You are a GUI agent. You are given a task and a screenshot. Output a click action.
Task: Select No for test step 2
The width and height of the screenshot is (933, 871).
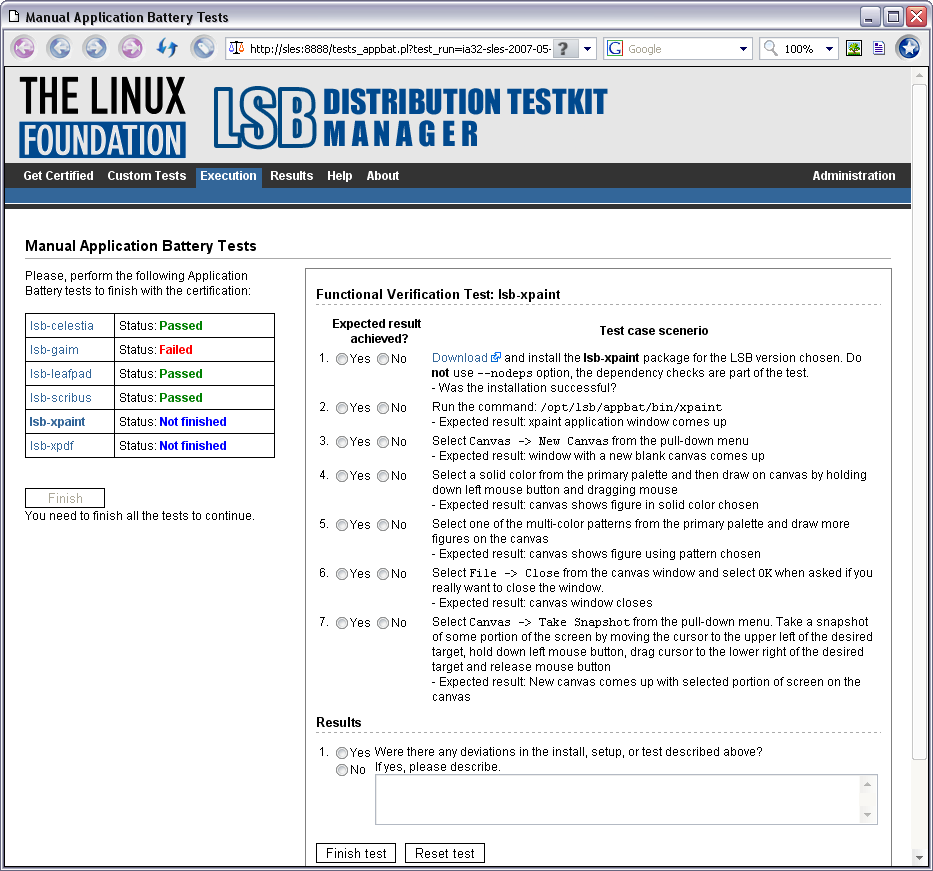pyautogui.click(x=383, y=408)
